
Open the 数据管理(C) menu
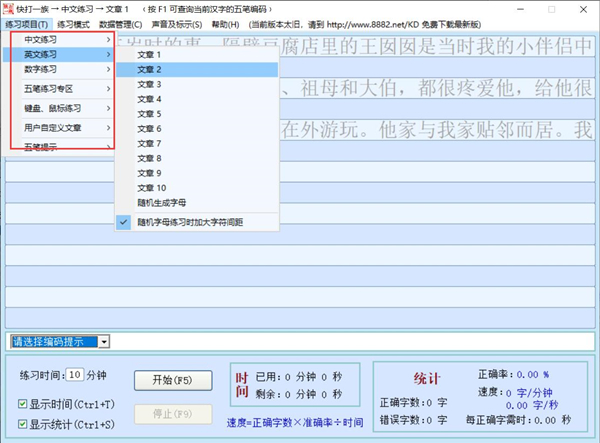point(121,23)
